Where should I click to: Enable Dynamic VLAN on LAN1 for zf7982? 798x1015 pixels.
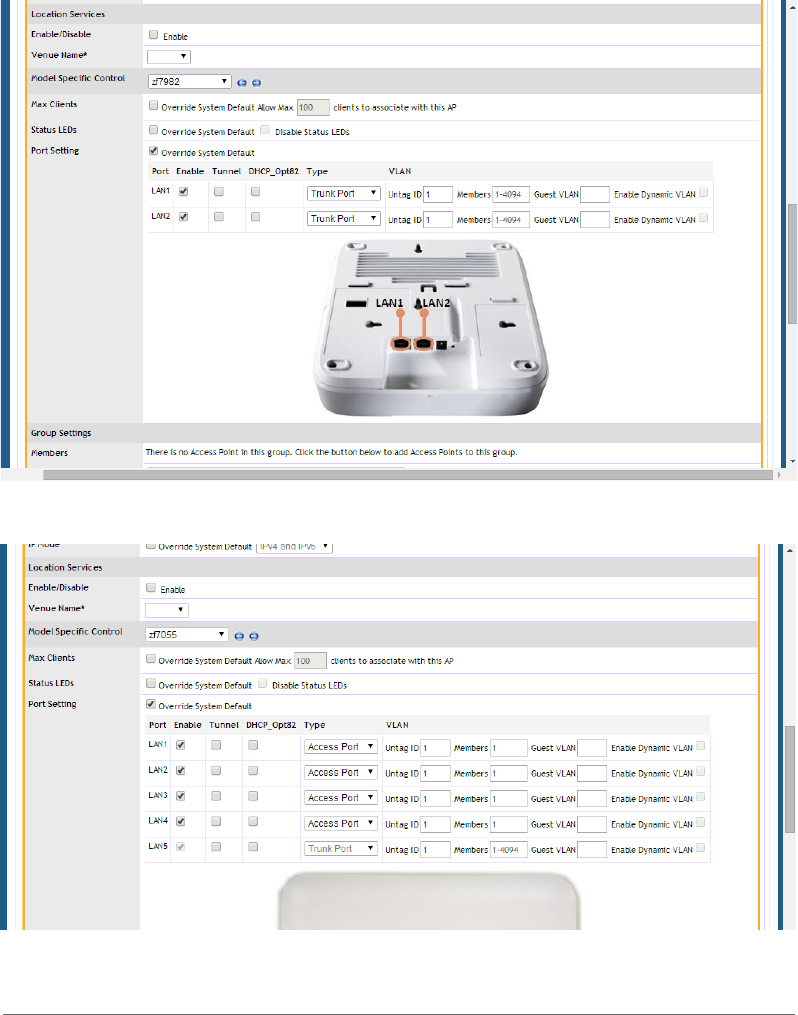pyautogui.click(x=704, y=192)
